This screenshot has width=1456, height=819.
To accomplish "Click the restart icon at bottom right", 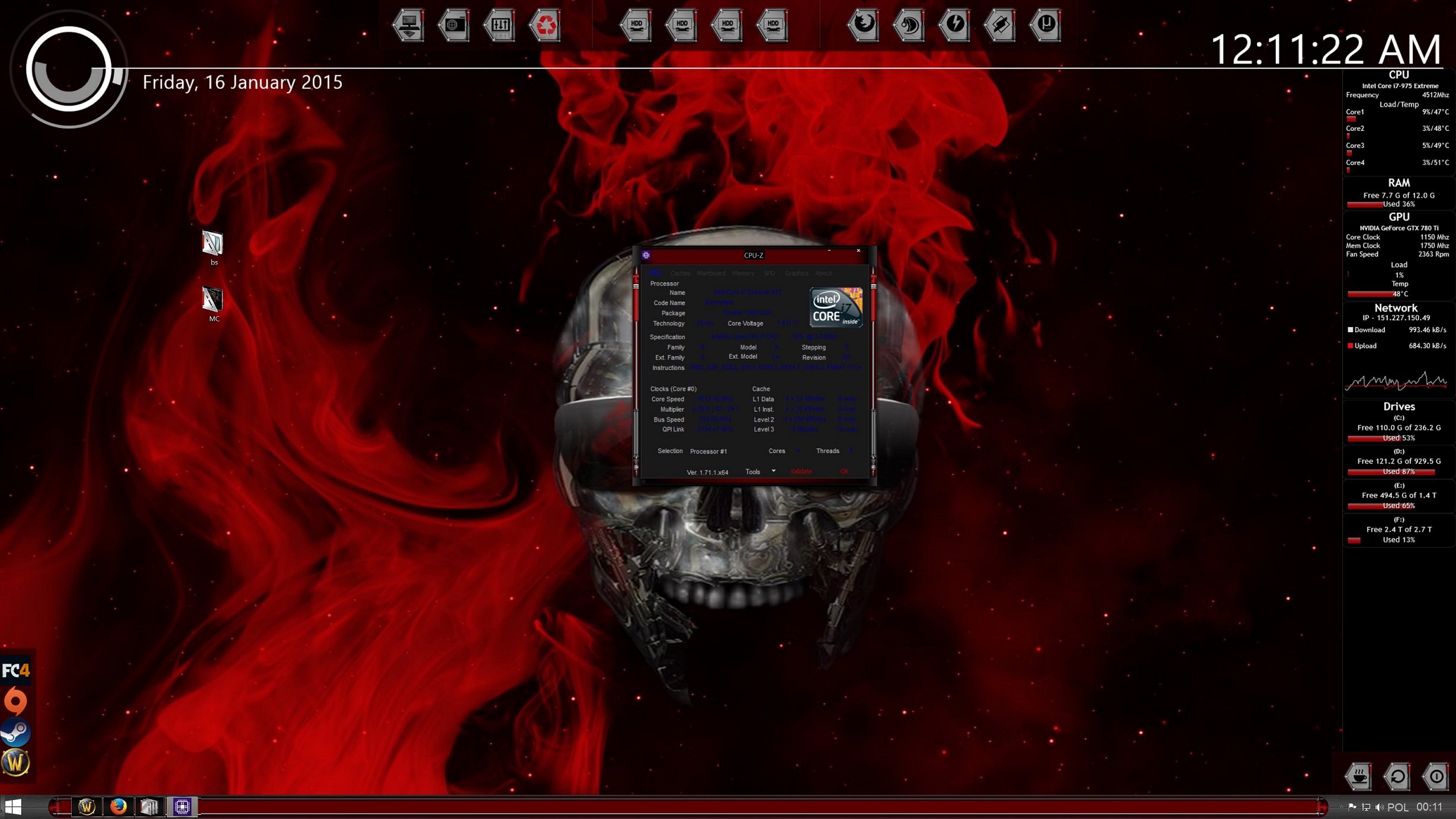I will point(1397,776).
